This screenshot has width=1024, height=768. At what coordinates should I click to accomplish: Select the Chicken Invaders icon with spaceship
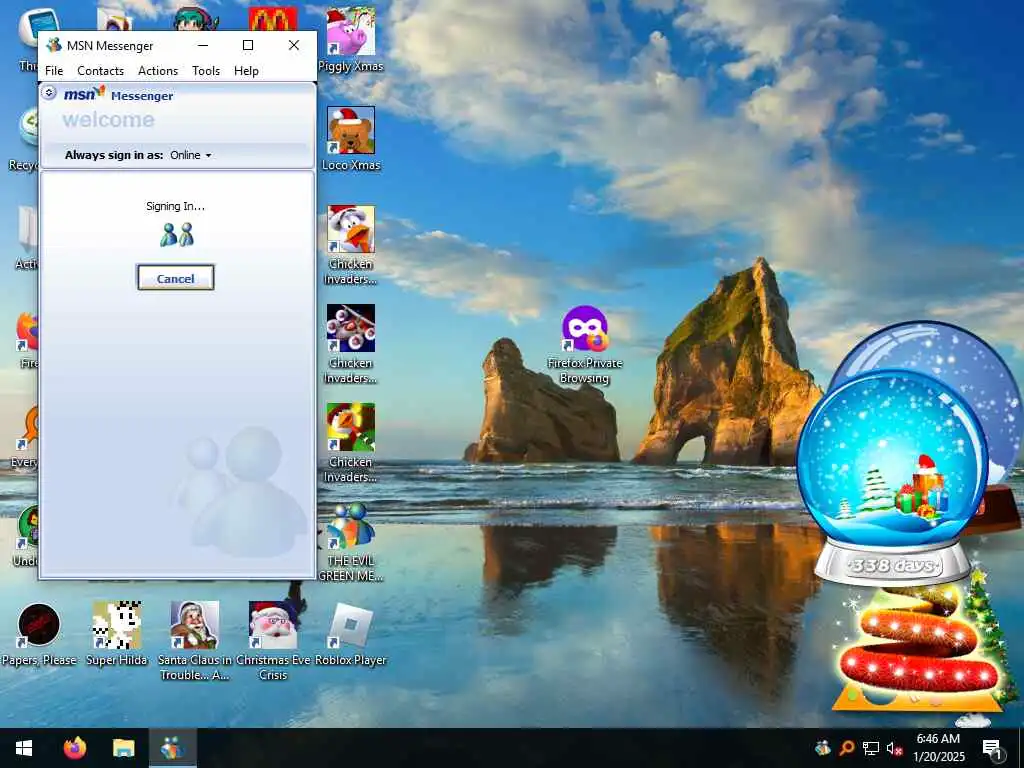[x=351, y=344]
